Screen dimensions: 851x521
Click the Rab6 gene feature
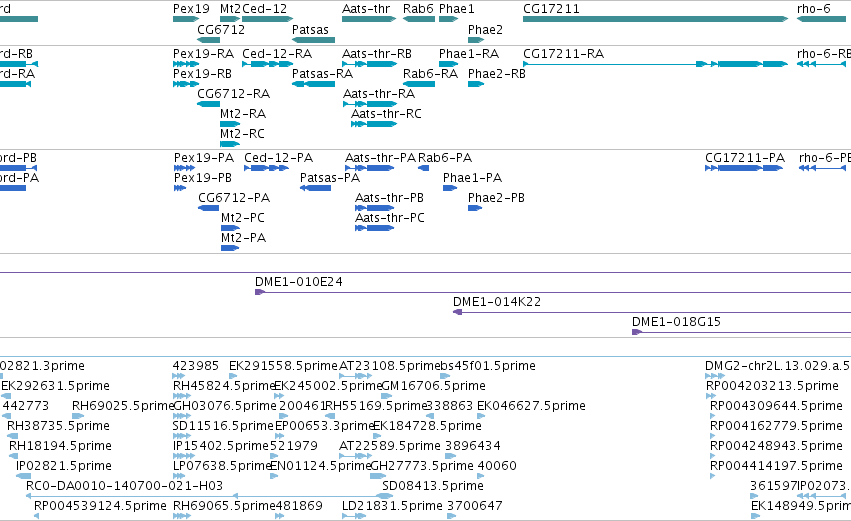[x=419, y=19]
